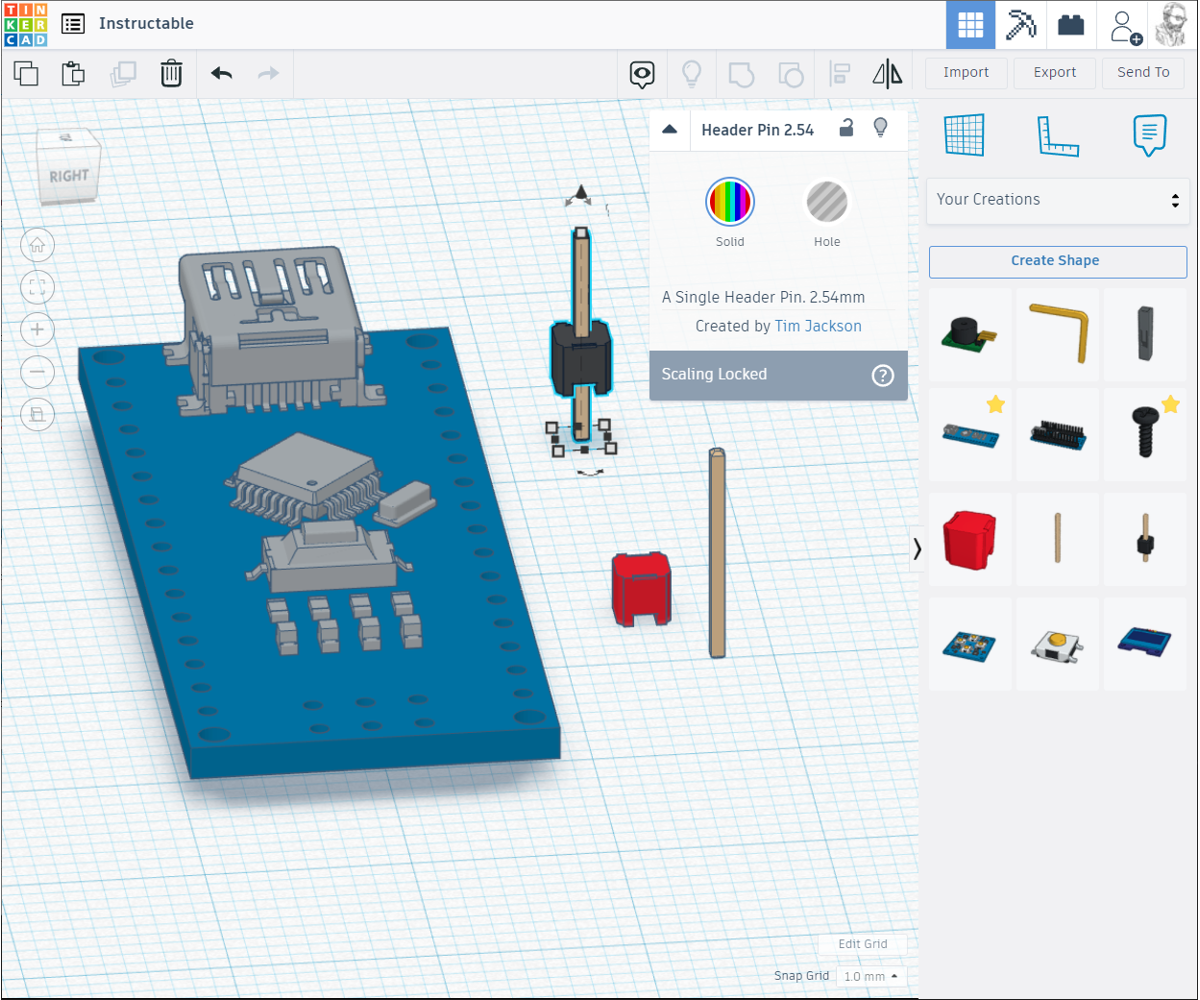The image size is (1200, 1000).
Task: Select the Solid rainbow color swatch
Action: point(730,203)
